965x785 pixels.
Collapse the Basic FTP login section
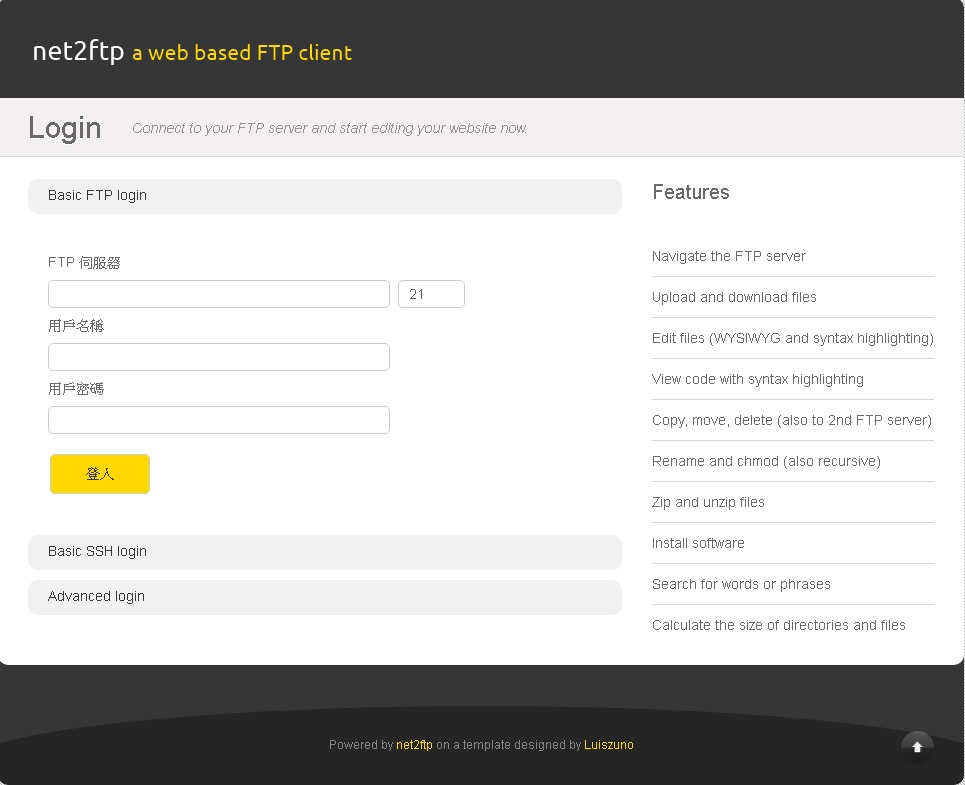pyautogui.click(x=97, y=196)
